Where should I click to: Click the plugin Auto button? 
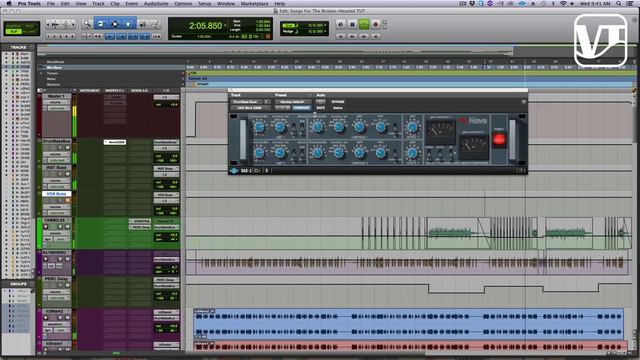point(321,102)
